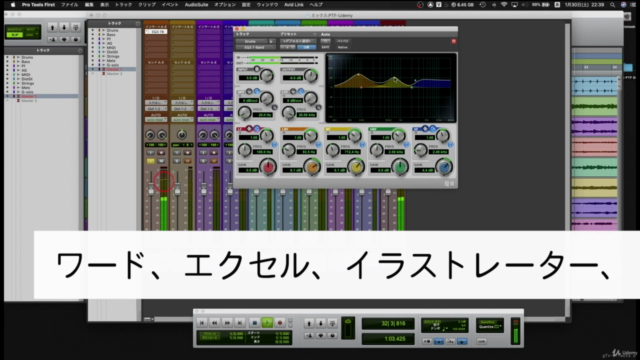
Task: Invert phase on the EQ input section
Action: [257, 69]
